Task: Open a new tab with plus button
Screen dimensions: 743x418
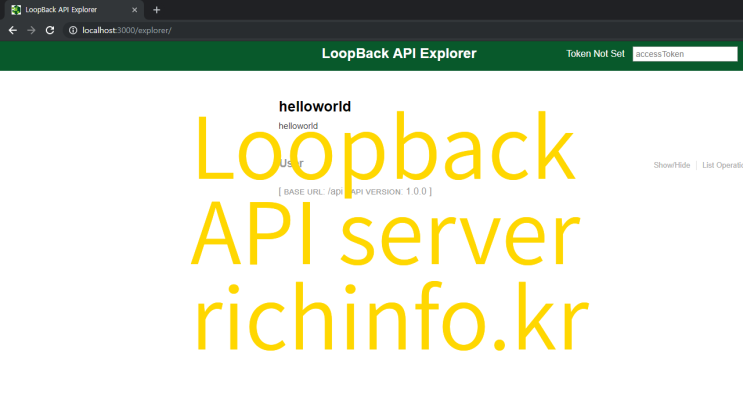Action: point(156,10)
